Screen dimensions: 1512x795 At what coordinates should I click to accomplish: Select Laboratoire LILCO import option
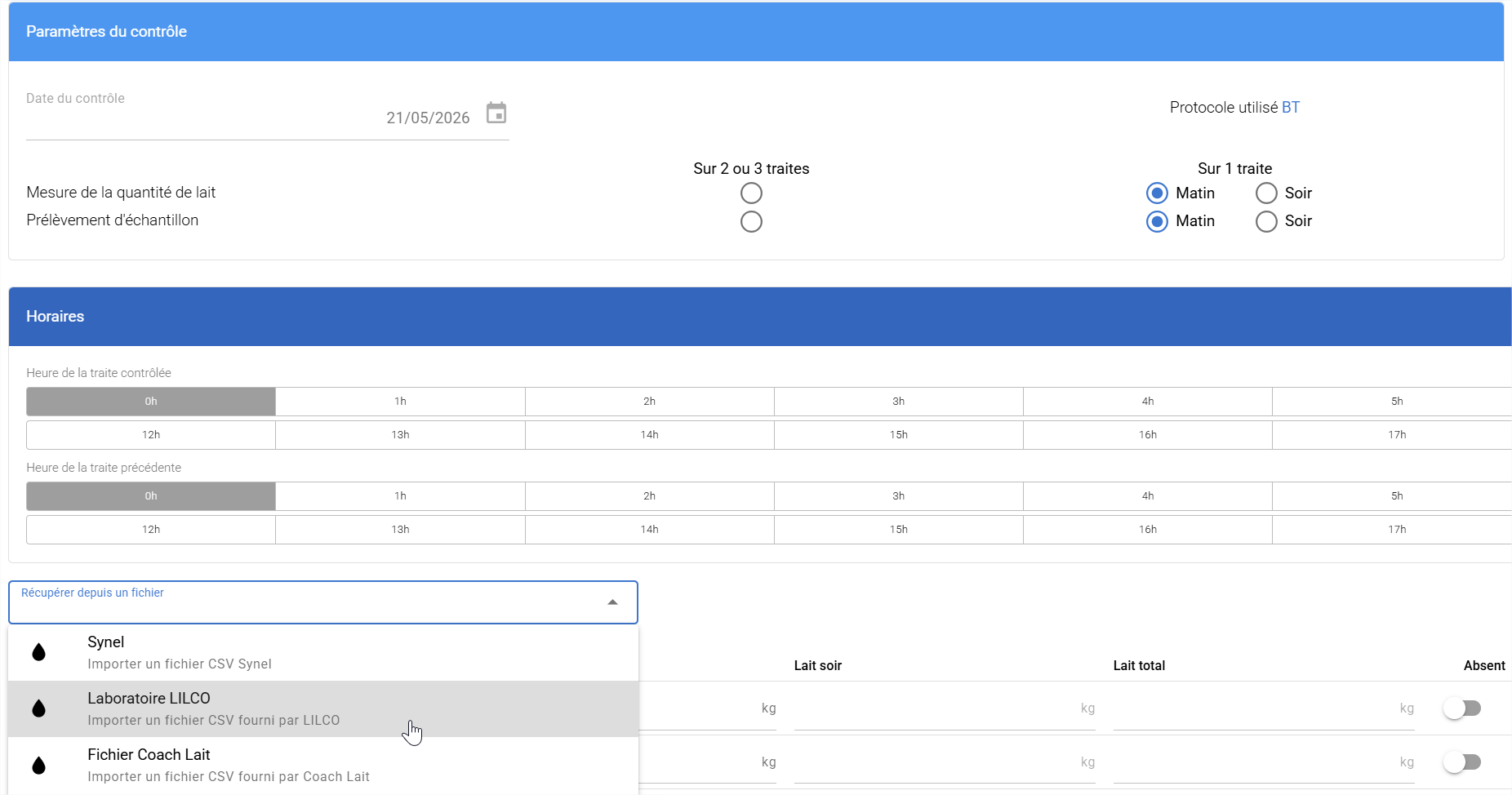[323, 709]
